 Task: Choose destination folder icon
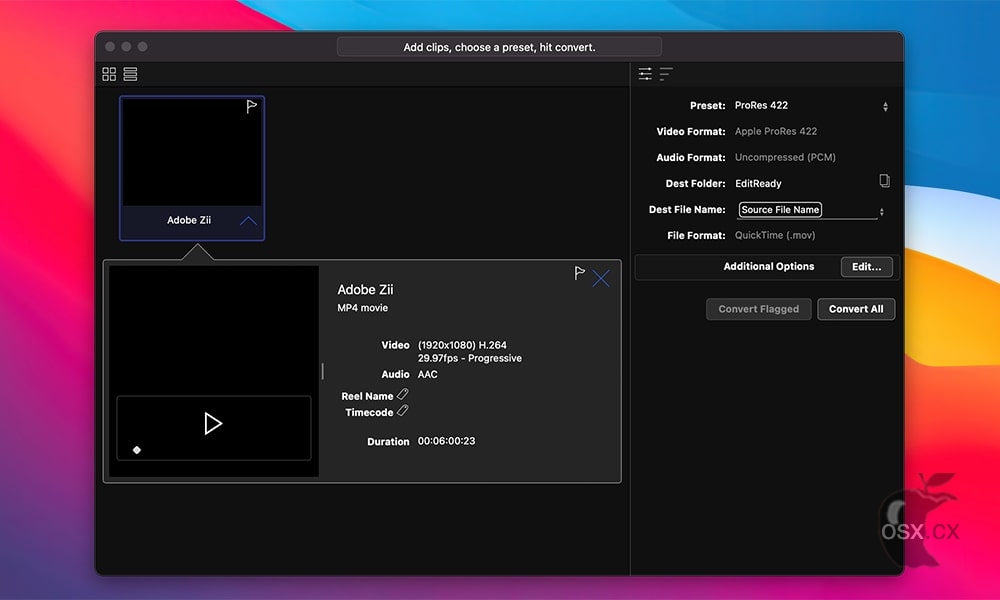pos(885,181)
